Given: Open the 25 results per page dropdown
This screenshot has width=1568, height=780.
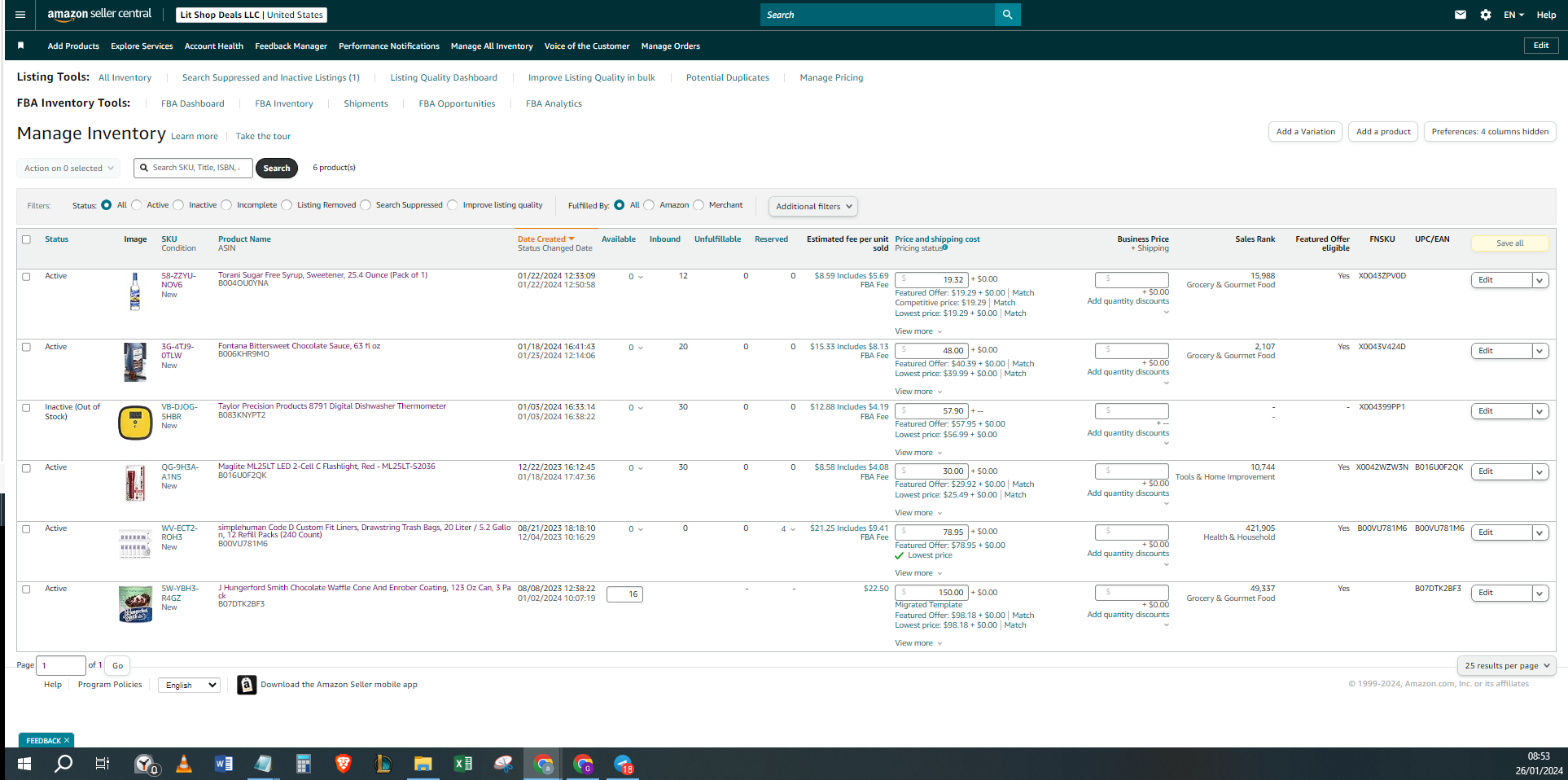Looking at the screenshot, I should [1507, 666].
